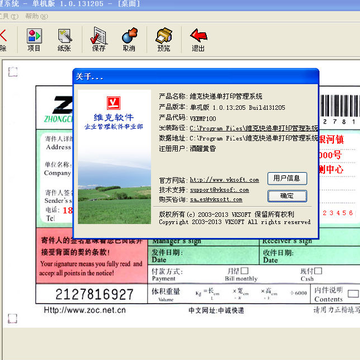Image resolution: width=360 pixels, height=360 pixels.
Task: Save the template with the 保存 icon
Action: [99, 40]
